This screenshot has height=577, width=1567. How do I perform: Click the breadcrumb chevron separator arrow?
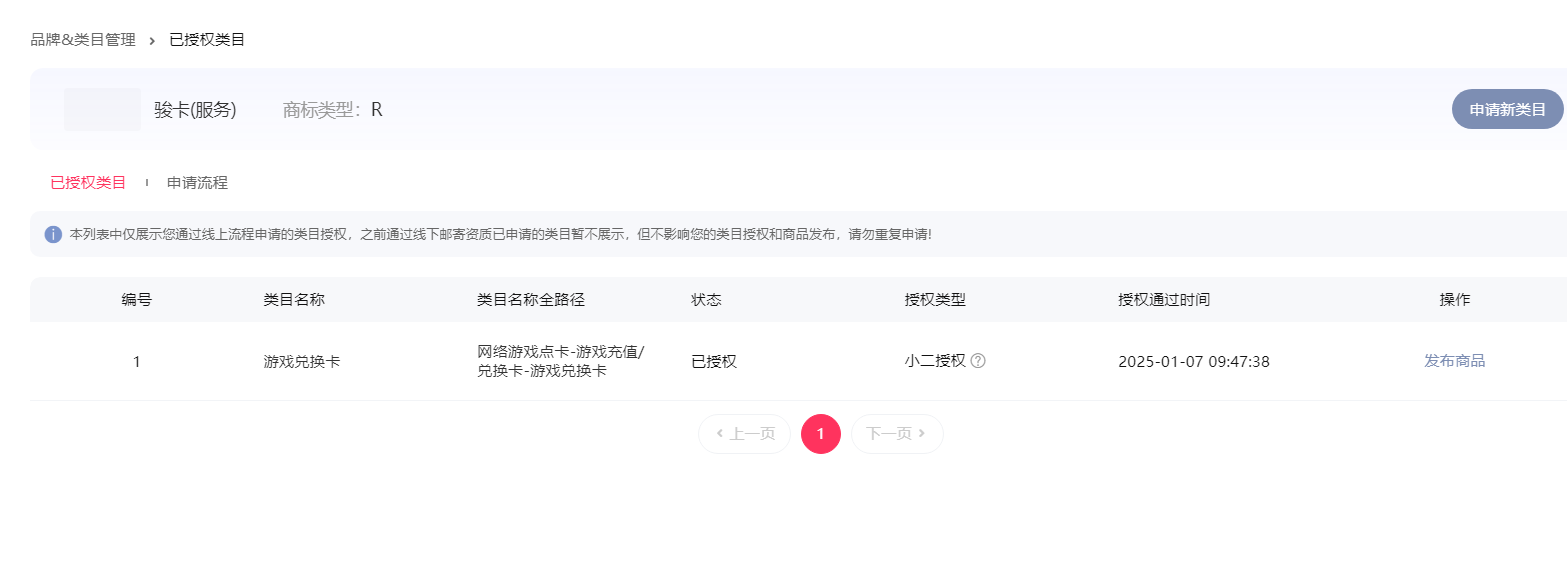[152, 40]
